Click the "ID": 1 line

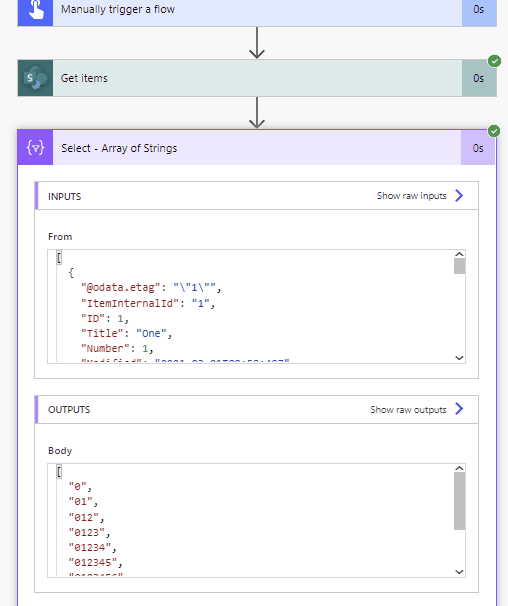click(x=105, y=318)
